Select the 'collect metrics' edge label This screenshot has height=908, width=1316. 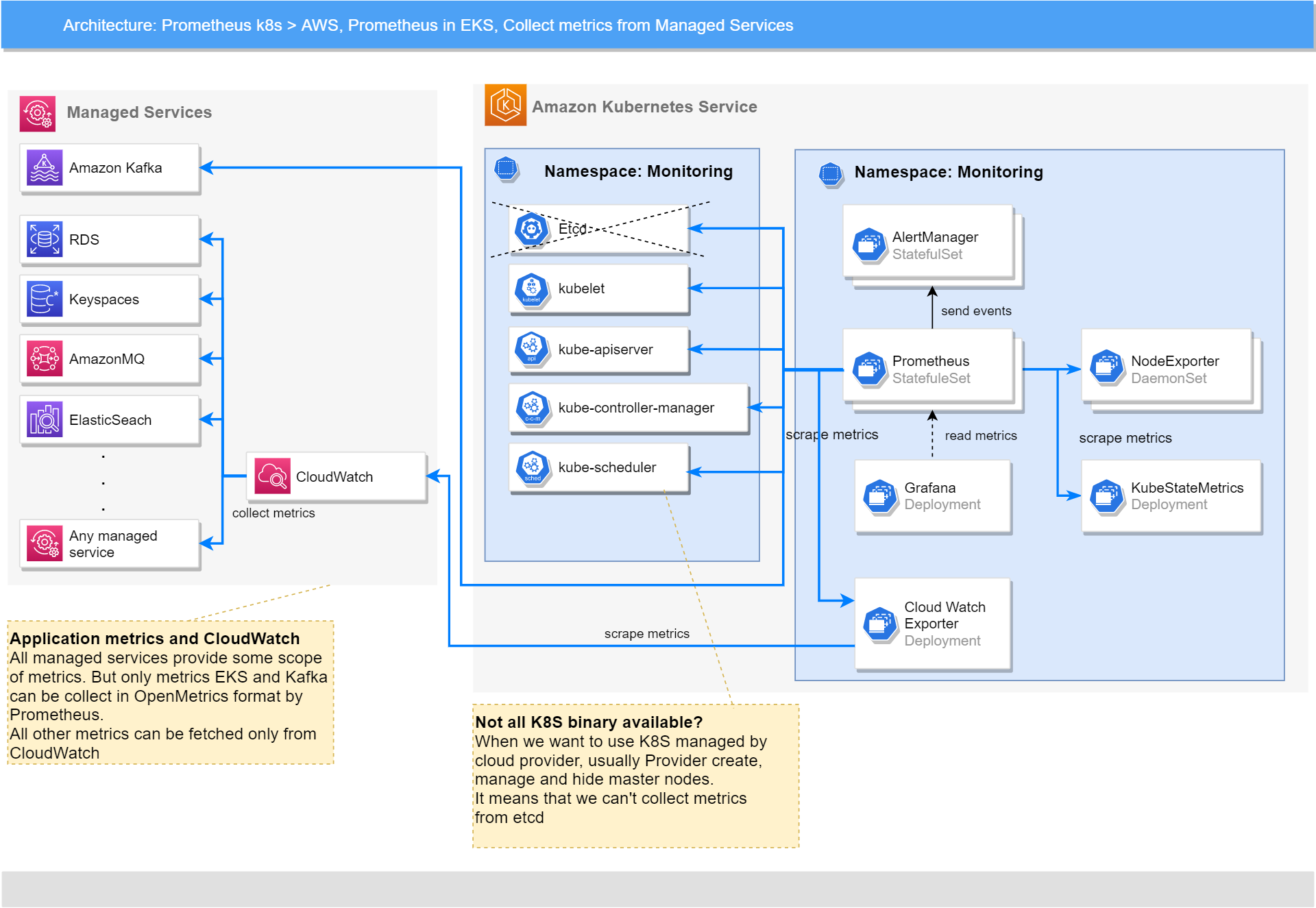click(273, 513)
